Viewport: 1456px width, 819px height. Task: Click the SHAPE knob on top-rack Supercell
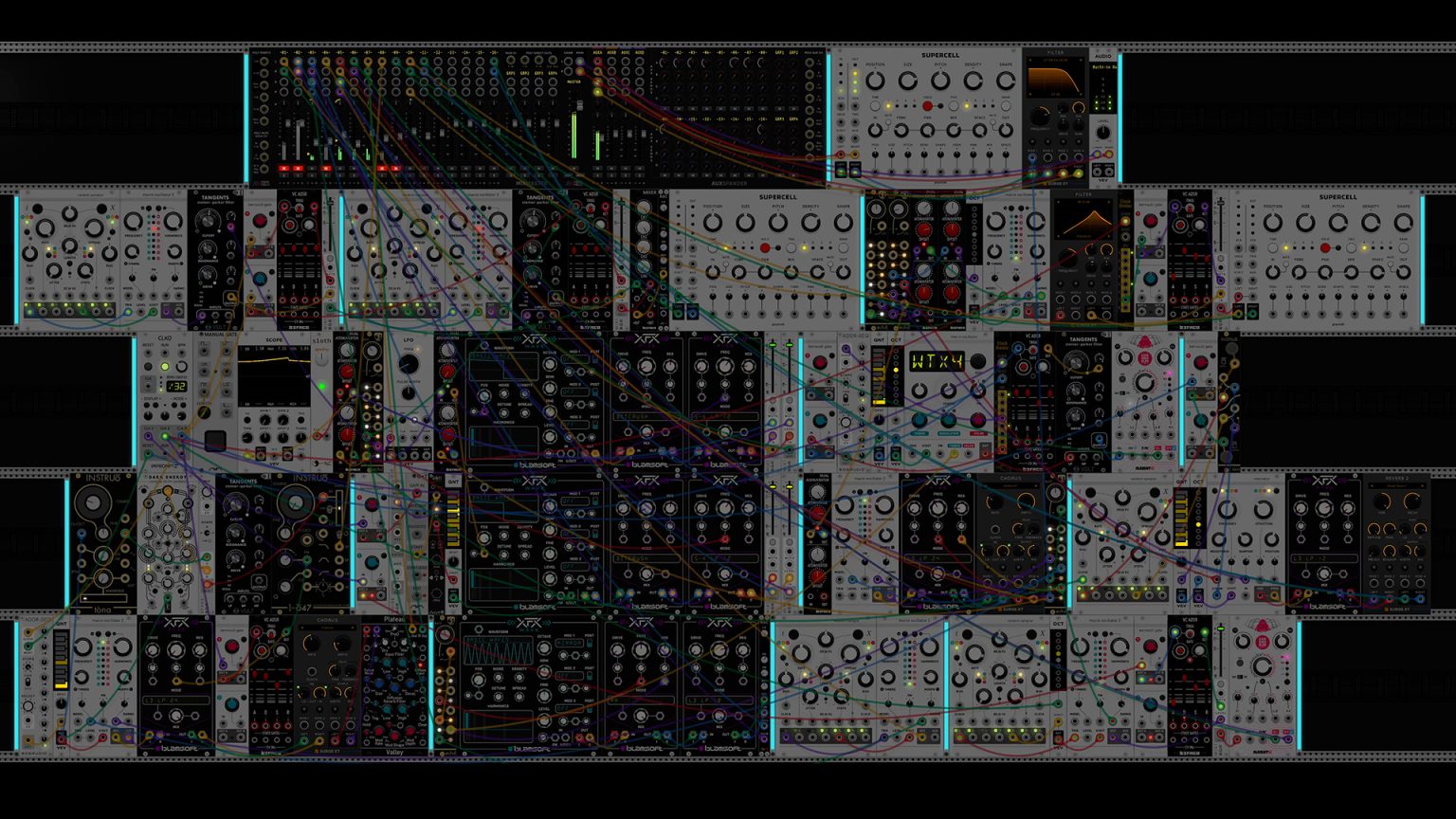(x=1006, y=81)
